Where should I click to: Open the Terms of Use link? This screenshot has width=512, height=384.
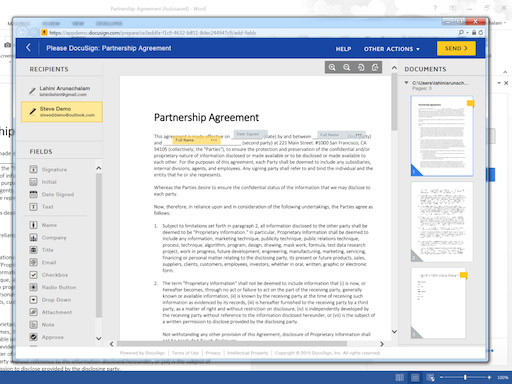click(x=185, y=353)
